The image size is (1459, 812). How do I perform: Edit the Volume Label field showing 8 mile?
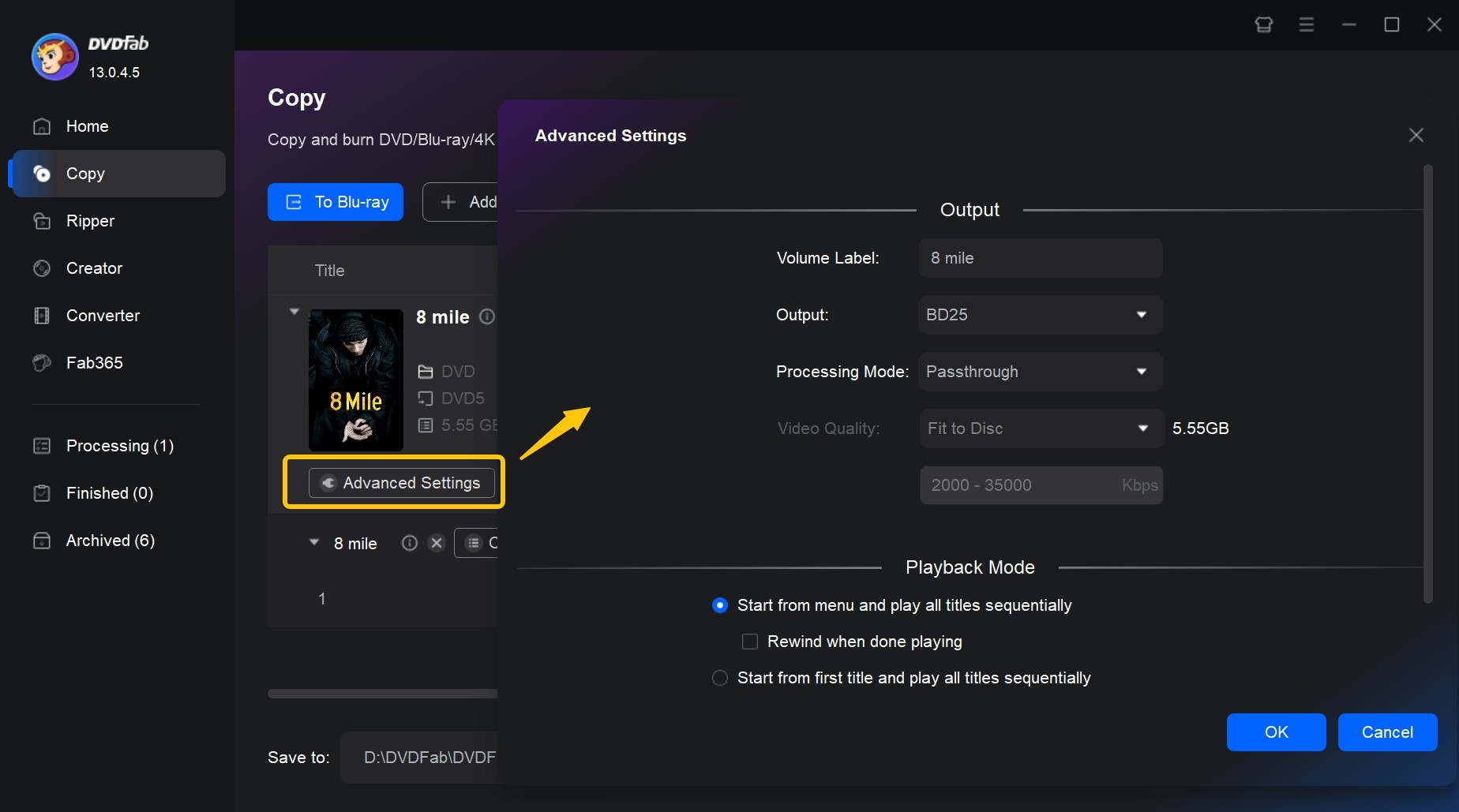click(x=1040, y=258)
